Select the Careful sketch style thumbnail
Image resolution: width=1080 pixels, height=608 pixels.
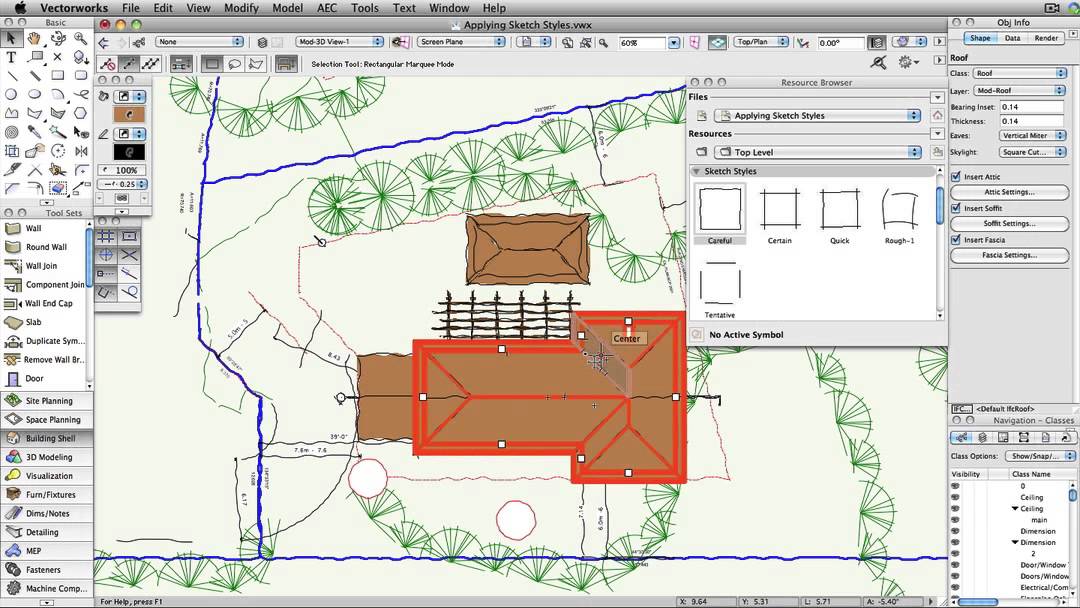pyautogui.click(x=720, y=210)
